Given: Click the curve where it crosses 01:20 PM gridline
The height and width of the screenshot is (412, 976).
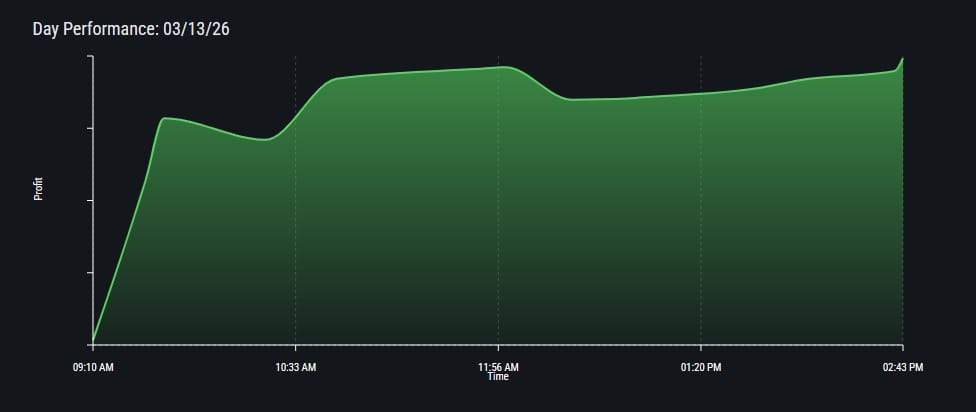Looking at the screenshot, I should click(700, 94).
